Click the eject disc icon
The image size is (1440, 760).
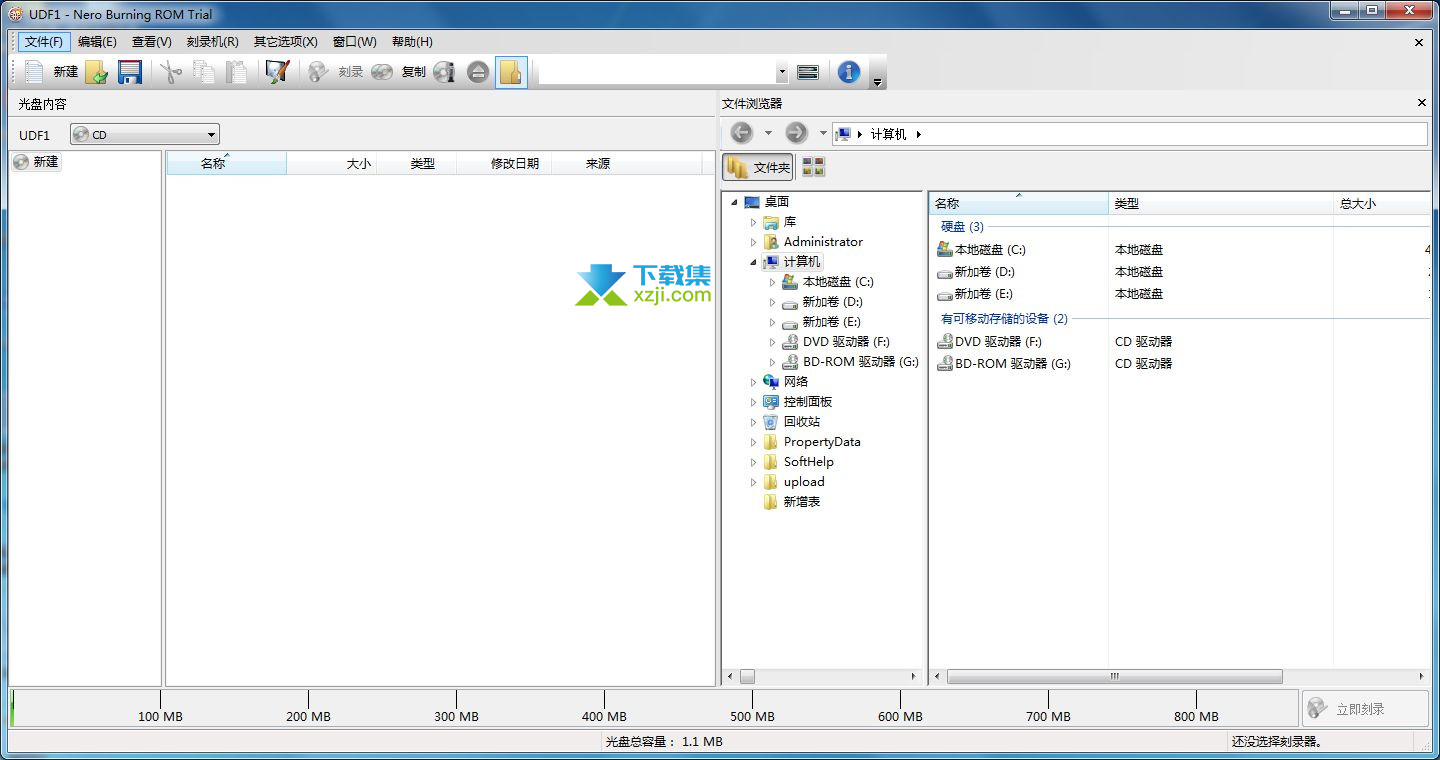478,72
